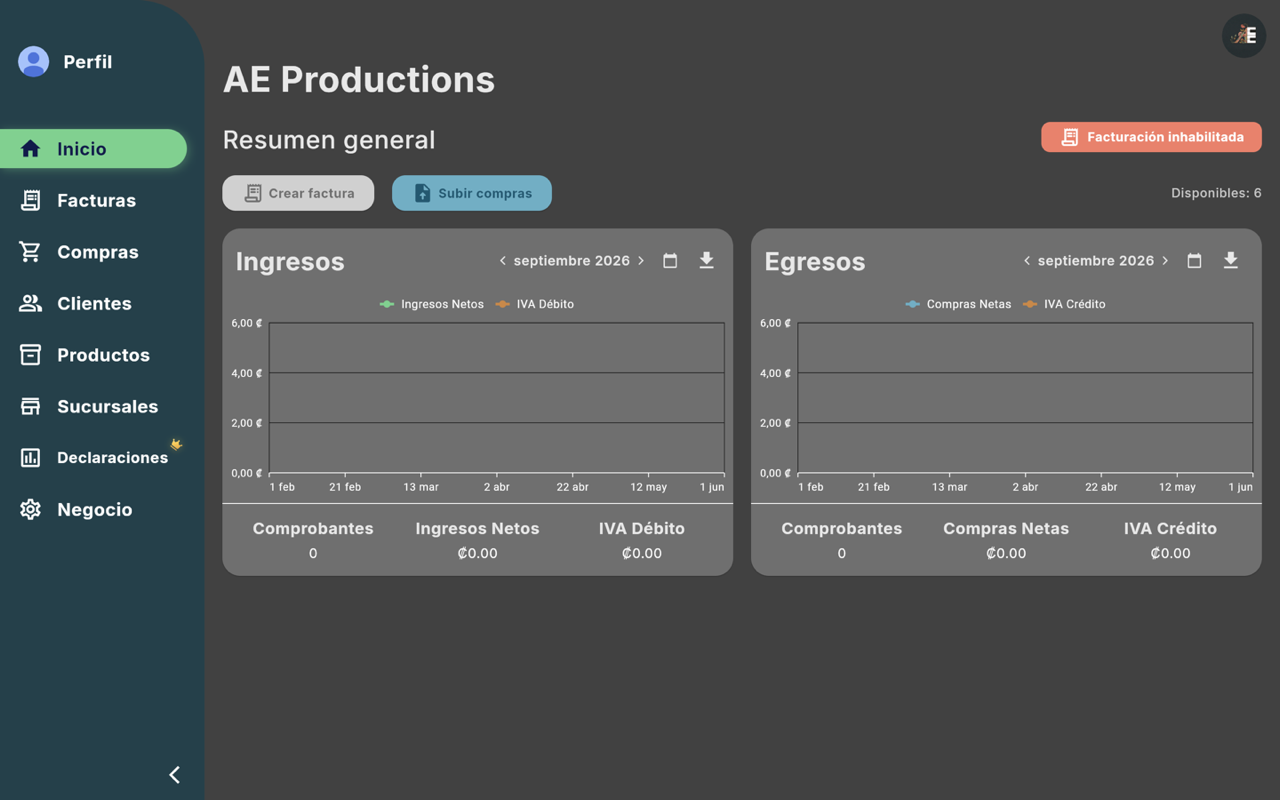Open the calendar picker in Egresos card

coord(1194,261)
